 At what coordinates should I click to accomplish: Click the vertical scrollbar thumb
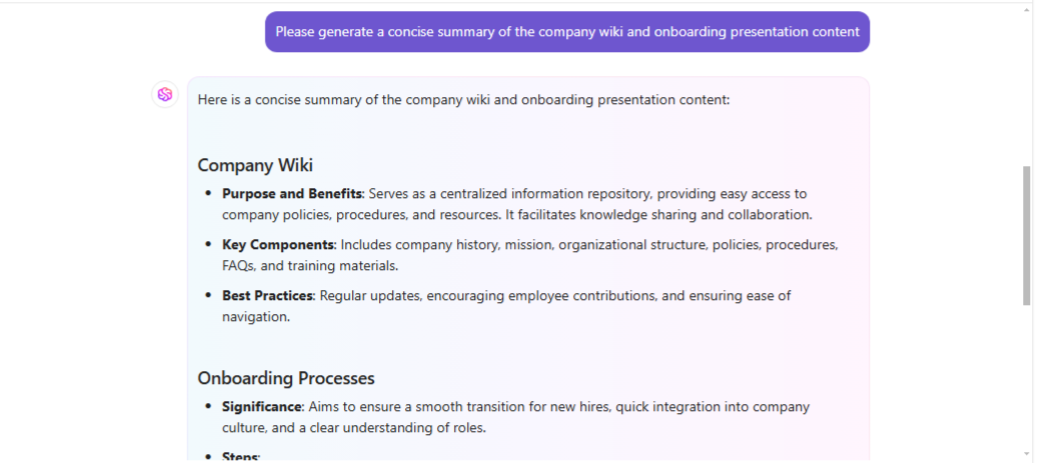(x=1026, y=235)
